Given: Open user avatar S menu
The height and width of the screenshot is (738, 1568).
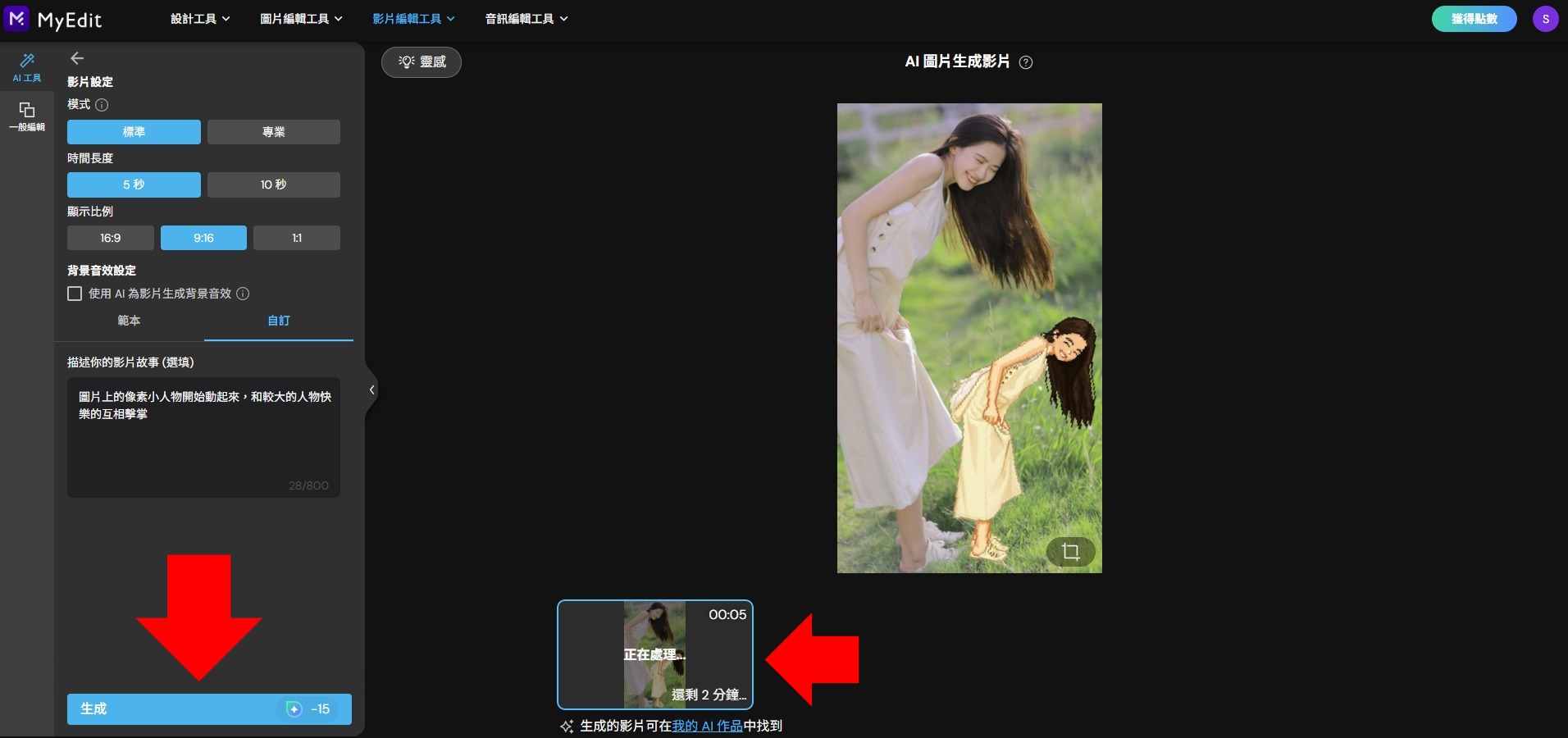Looking at the screenshot, I should click(x=1546, y=19).
